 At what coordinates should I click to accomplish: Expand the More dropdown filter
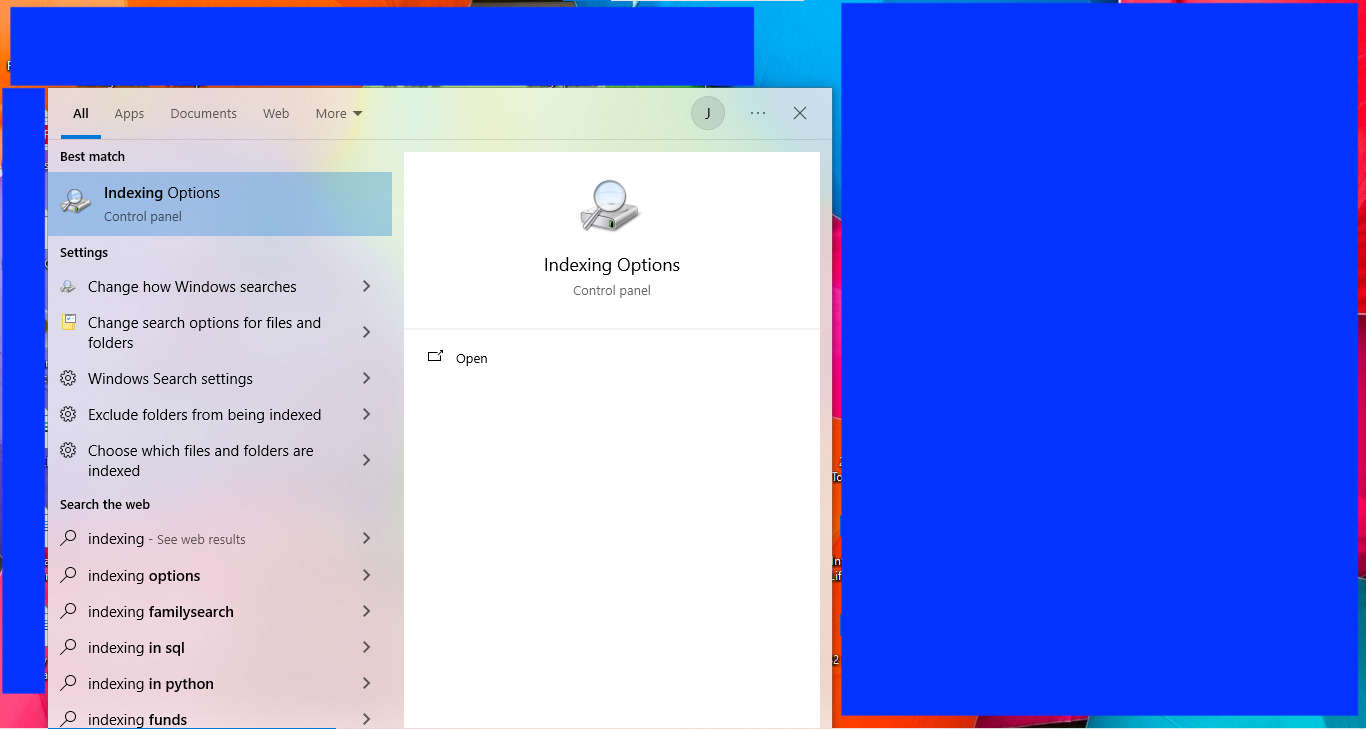338,114
